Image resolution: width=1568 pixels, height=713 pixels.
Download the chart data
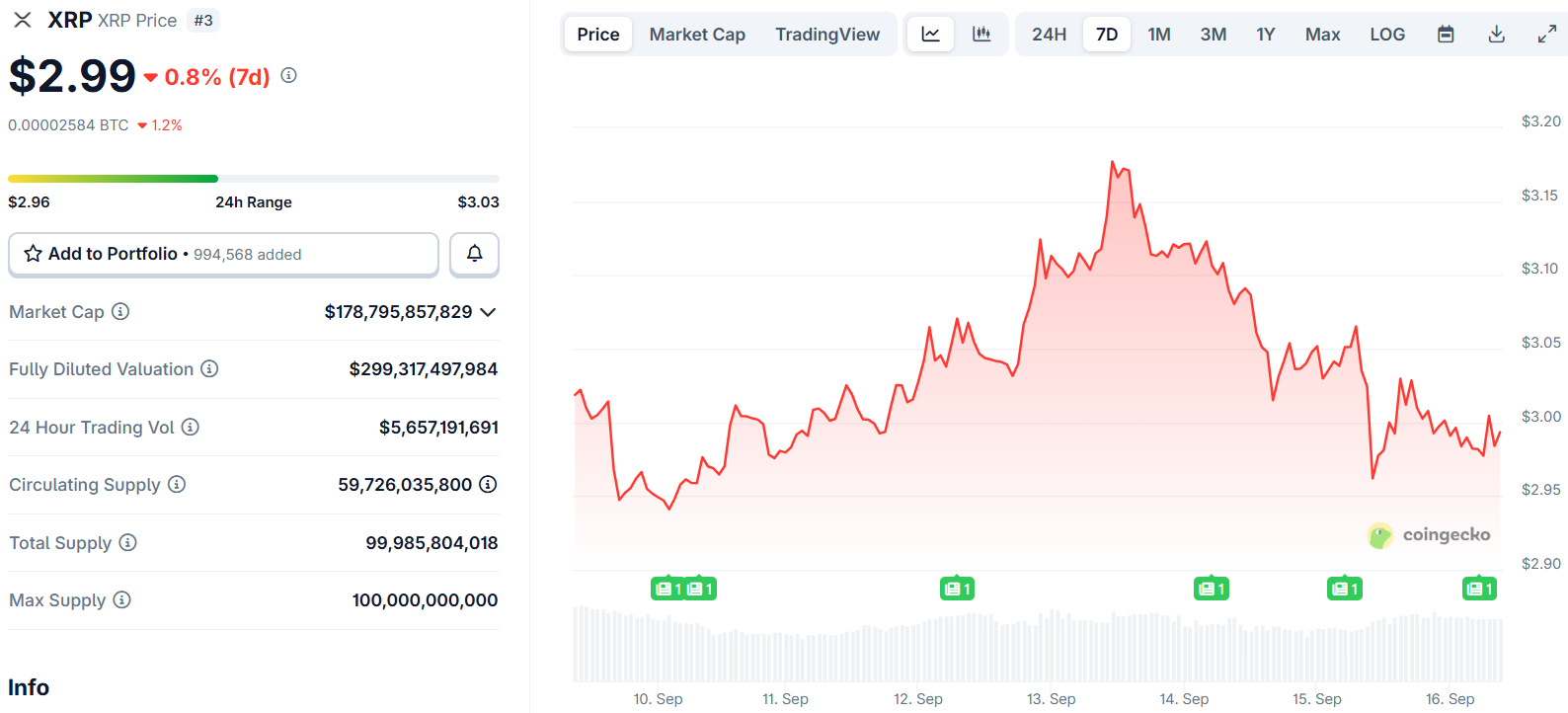pyautogui.click(x=1497, y=35)
